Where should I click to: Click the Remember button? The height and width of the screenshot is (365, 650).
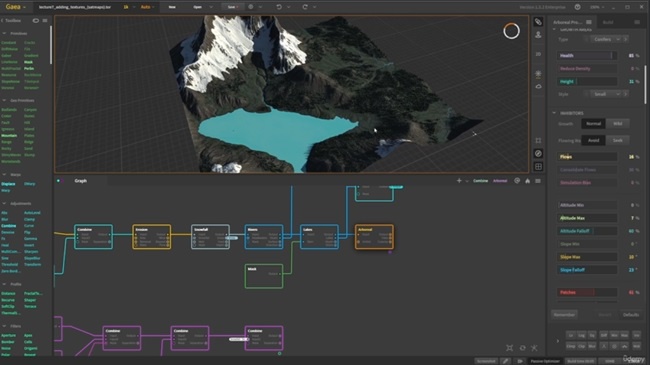pyautogui.click(x=564, y=315)
